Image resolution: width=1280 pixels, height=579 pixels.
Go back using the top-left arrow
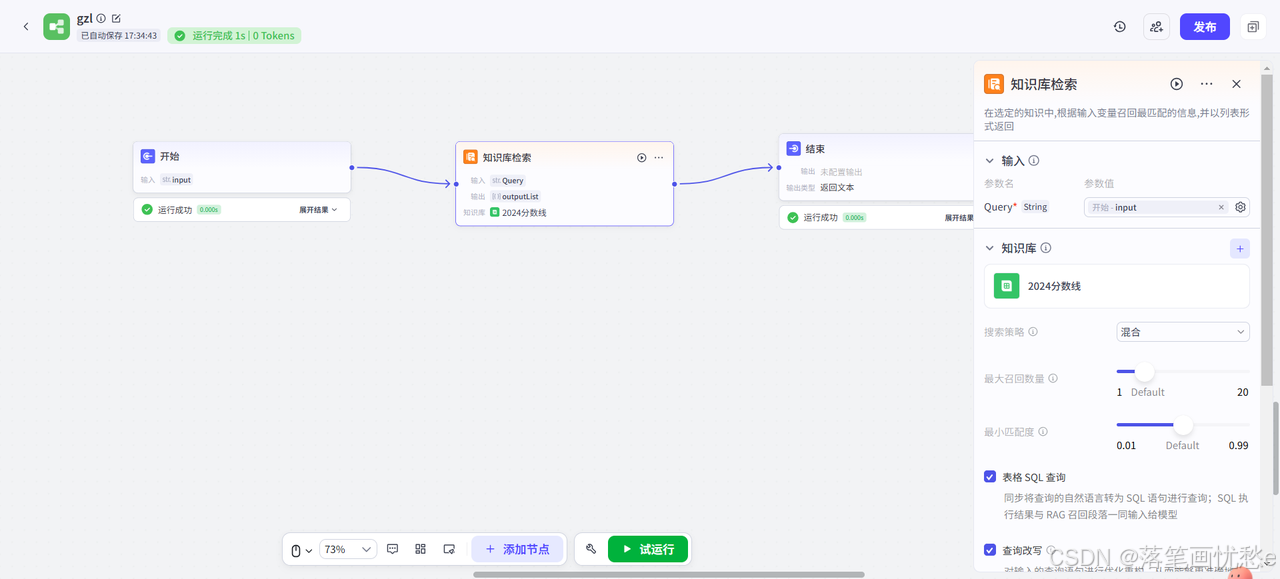click(26, 27)
